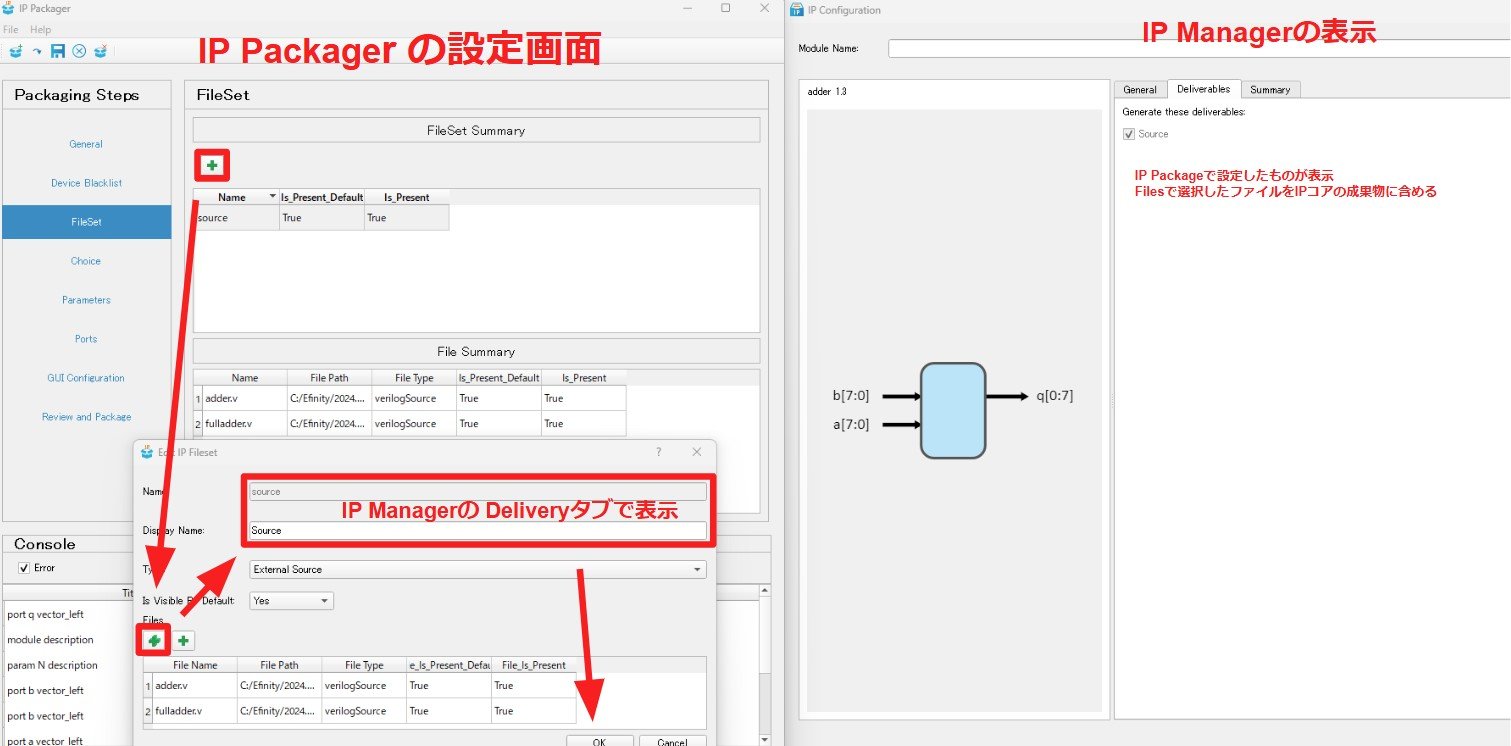Click the File Type header in File Summary
Viewport: 1511px width, 746px height.
(413, 378)
